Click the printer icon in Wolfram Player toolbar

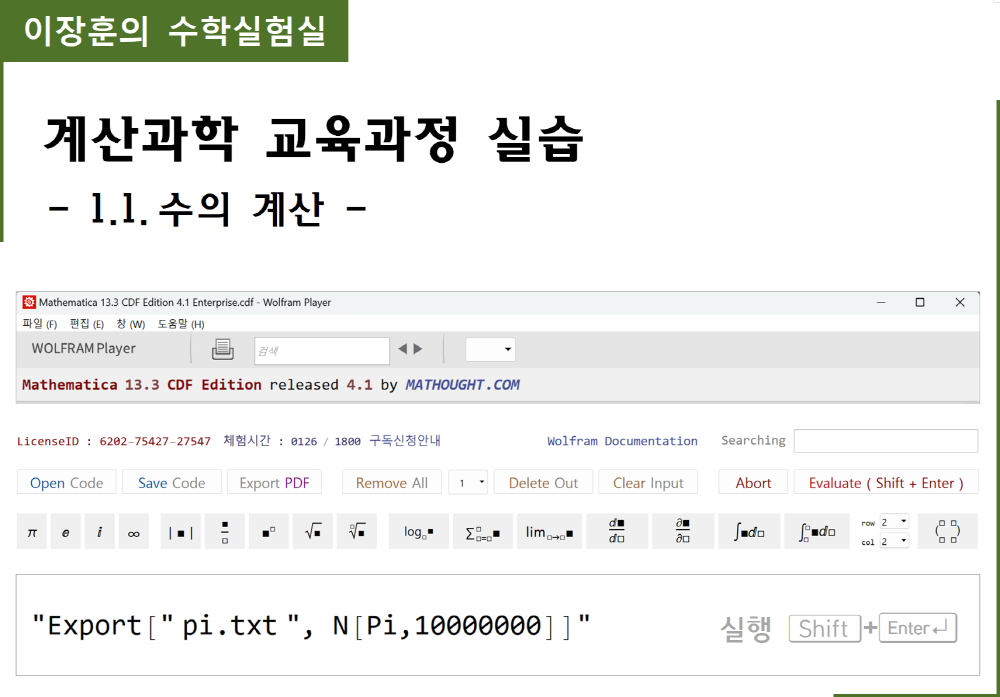(223, 349)
